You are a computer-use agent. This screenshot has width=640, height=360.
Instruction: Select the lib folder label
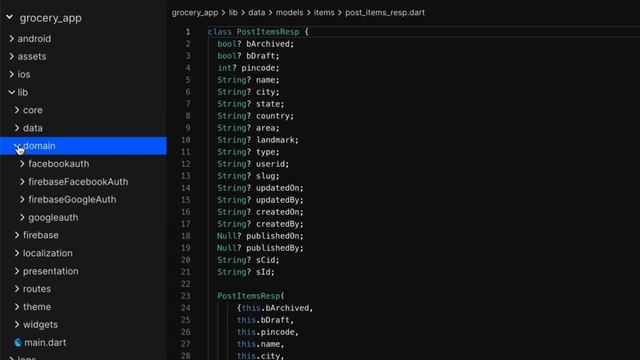[23, 92]
